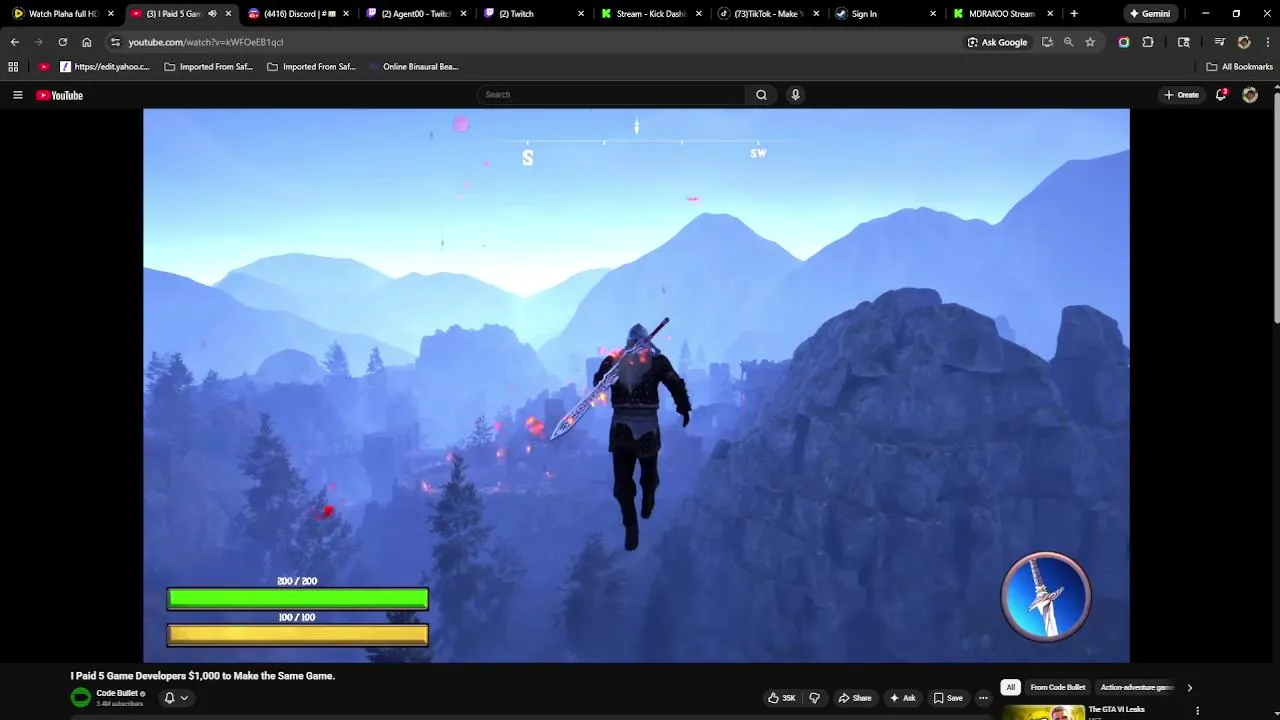Click the Ask Google button
This screenshot has height=720, width=1280.
coord(997,42)
